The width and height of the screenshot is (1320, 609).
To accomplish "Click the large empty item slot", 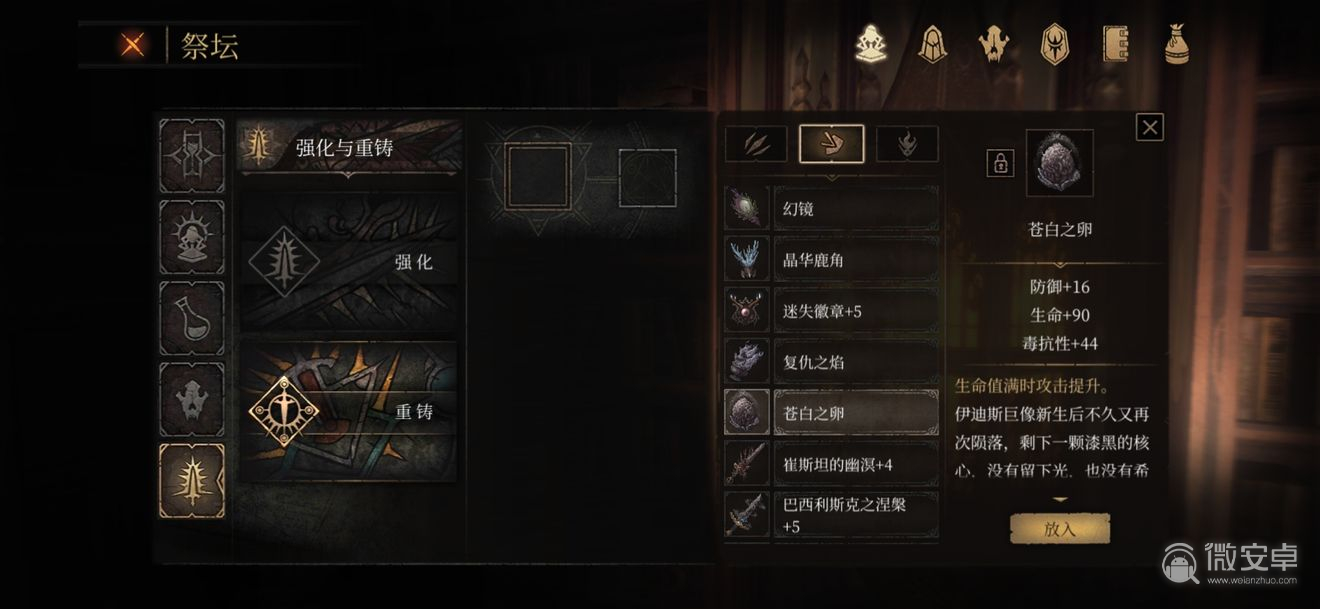I will [x=538, y=177].
